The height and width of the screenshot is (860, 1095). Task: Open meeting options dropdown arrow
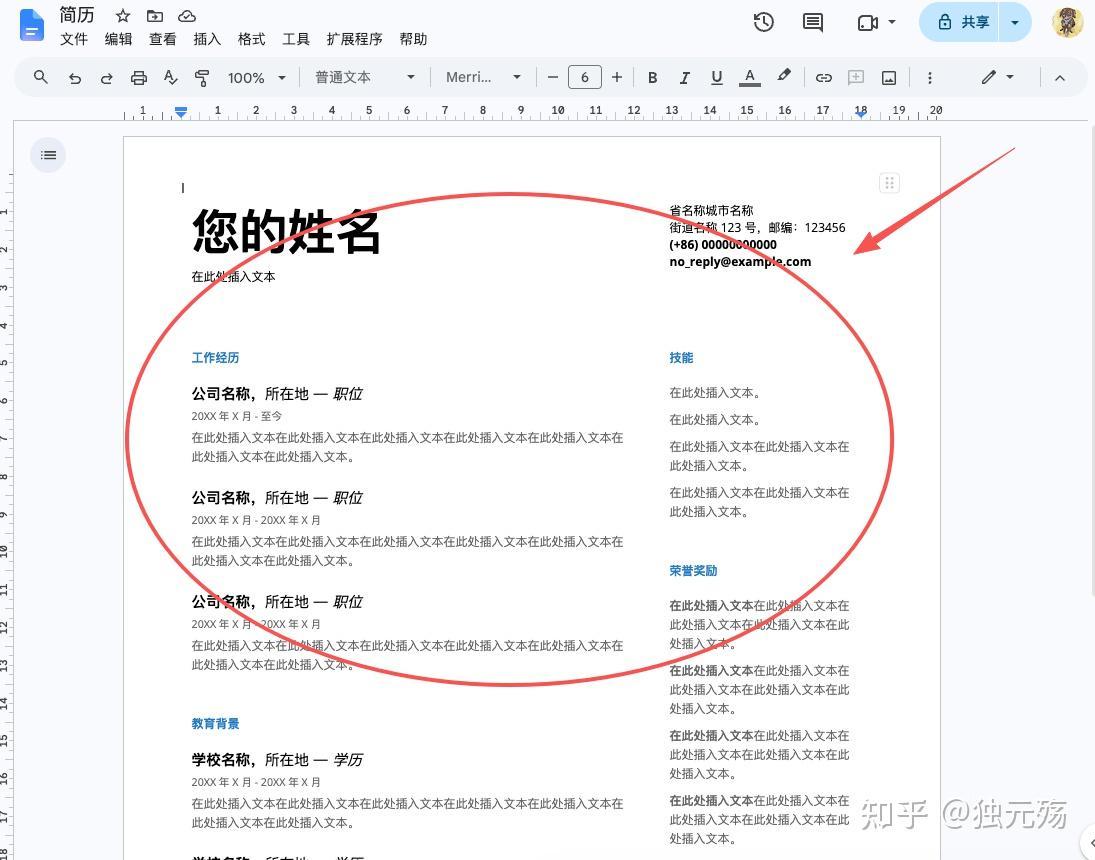point(892,22)
